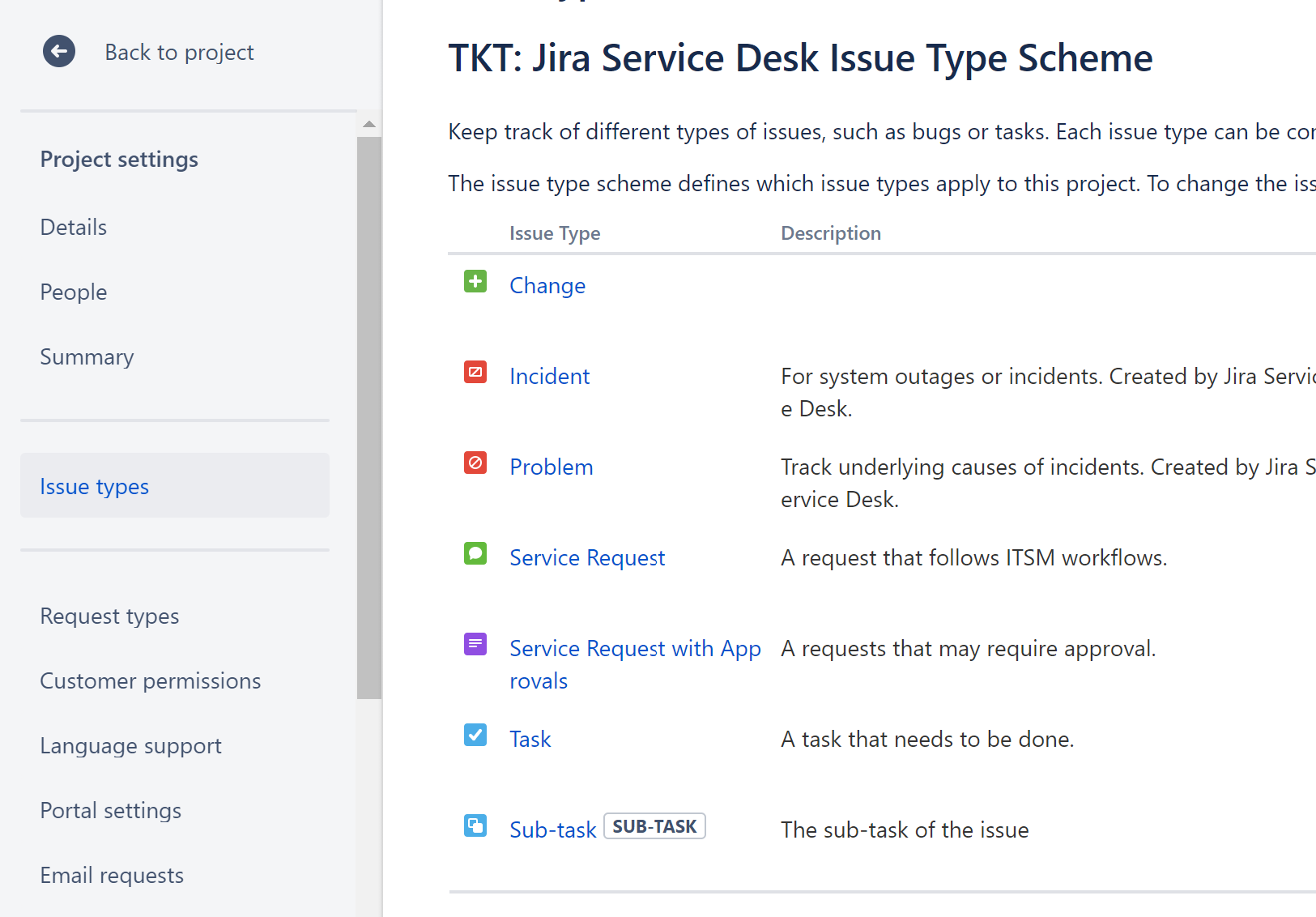1316x917 pixels.
Task: Open Portal settings page
Action: (111, 811)
